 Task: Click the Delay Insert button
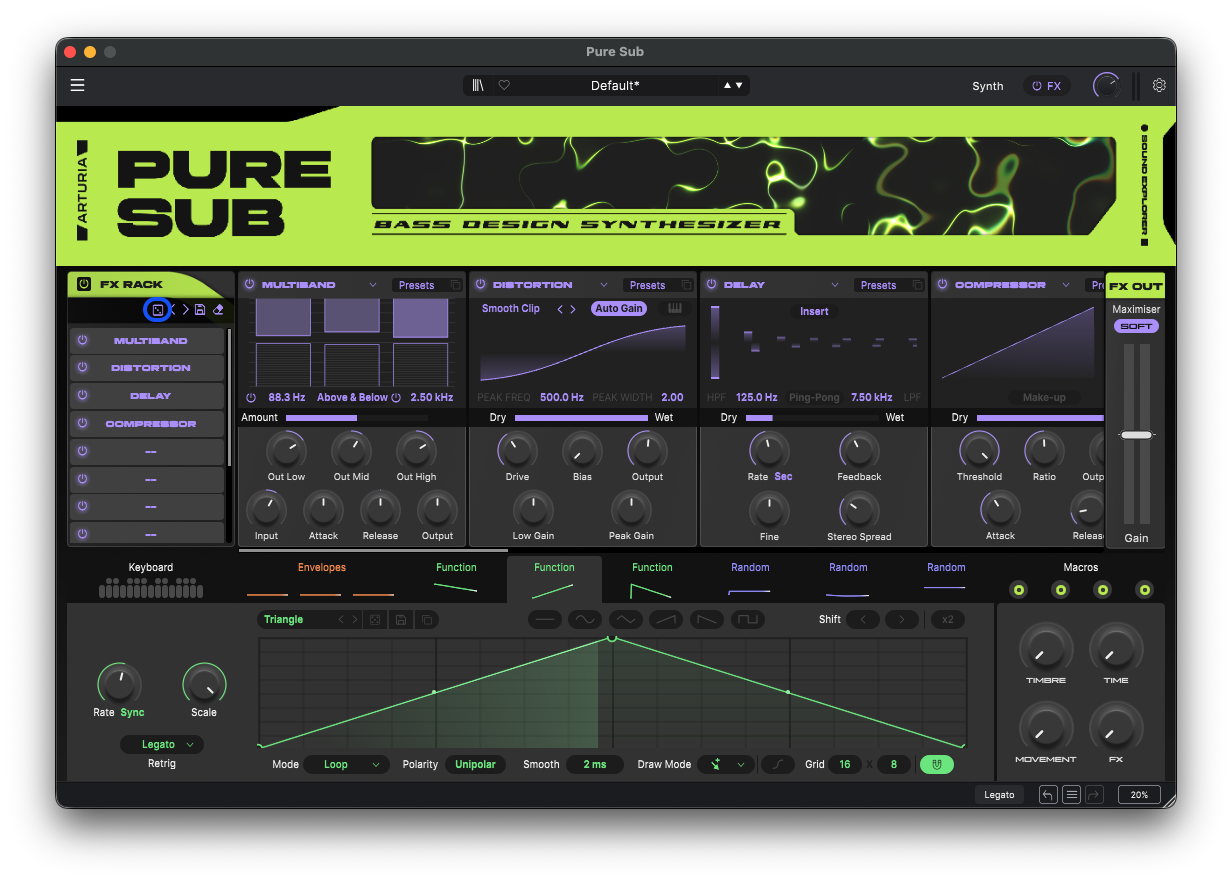click(814, 311)
